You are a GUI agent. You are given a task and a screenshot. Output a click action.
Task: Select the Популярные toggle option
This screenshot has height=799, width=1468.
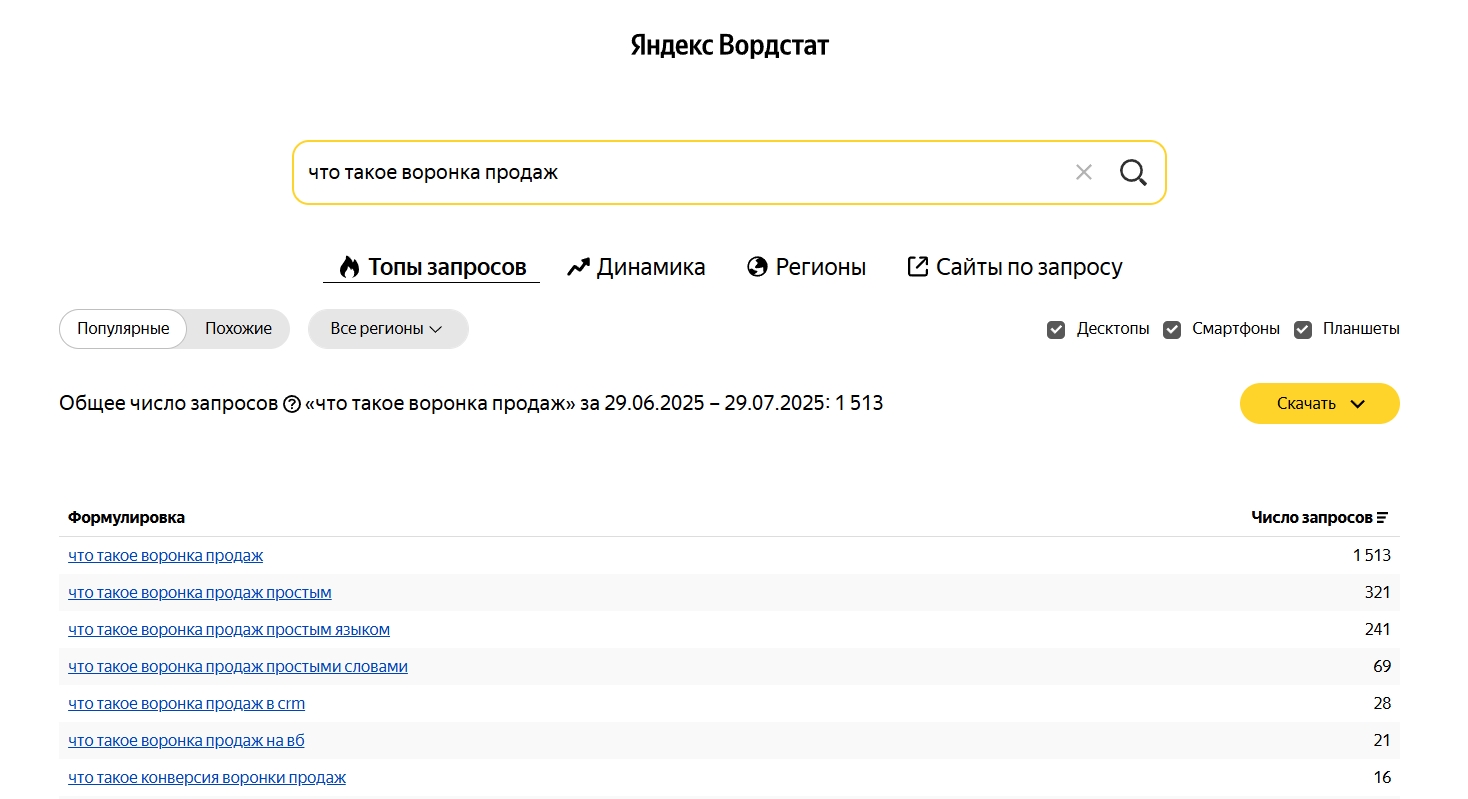[x=122, y=328]
